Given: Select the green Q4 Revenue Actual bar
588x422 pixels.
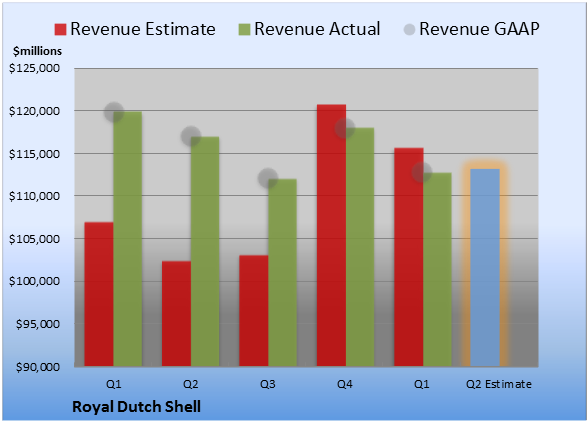Looking at the screenshot, I should (360, 247).
